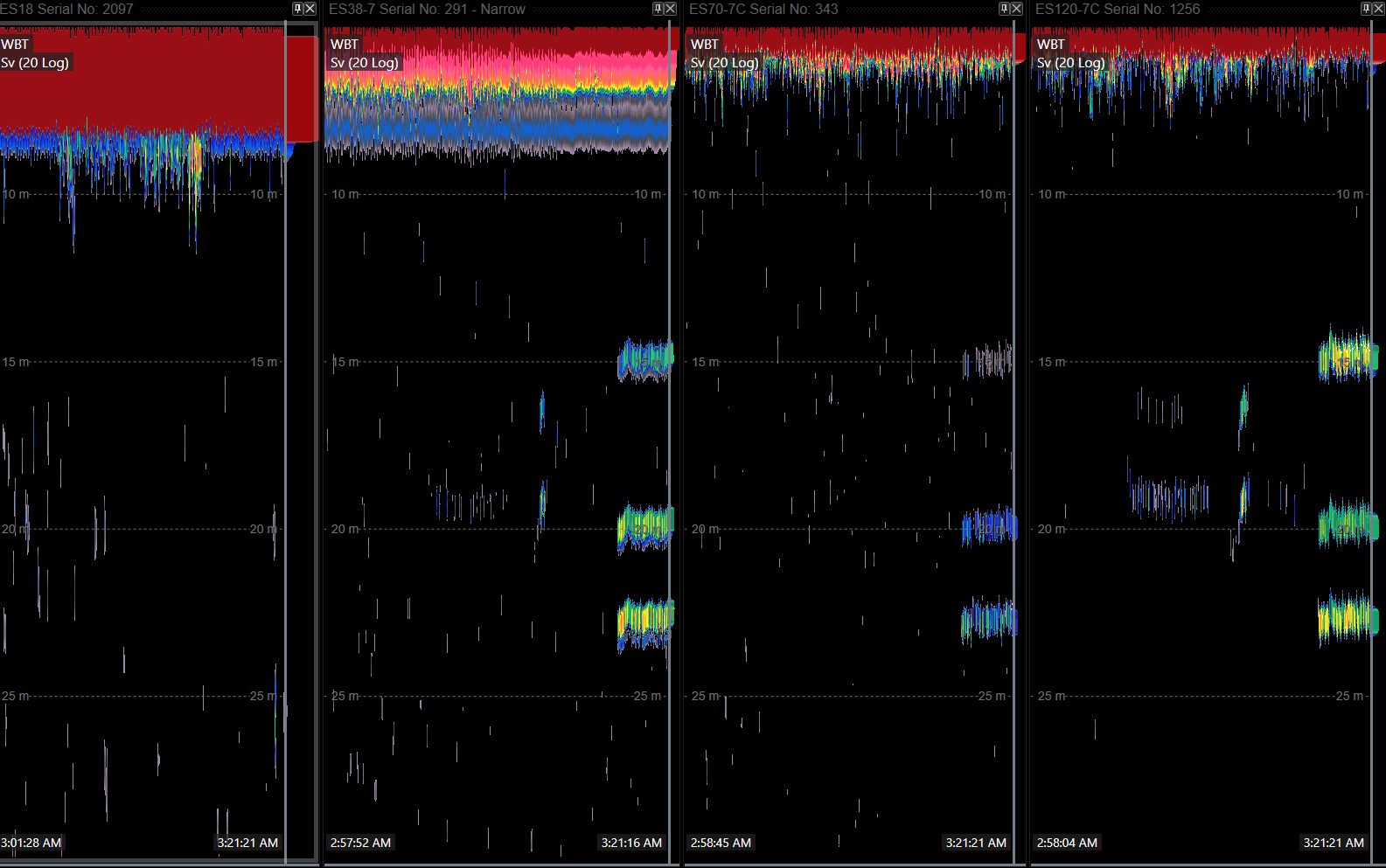Click WBT label in ES120-7C echogram
The height and width of the screenshot is (868, 1386).
(x=1050, y=45)
